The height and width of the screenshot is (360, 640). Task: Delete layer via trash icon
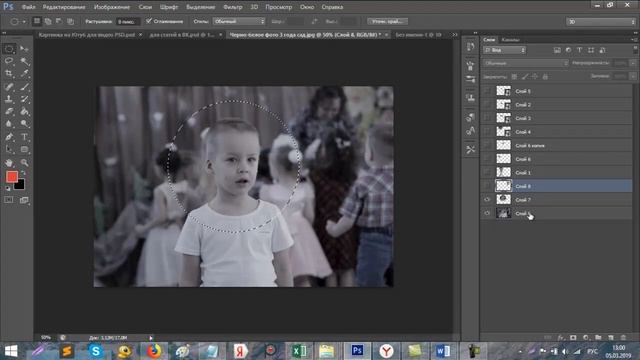pyautogui.click(x=623, y=338)
